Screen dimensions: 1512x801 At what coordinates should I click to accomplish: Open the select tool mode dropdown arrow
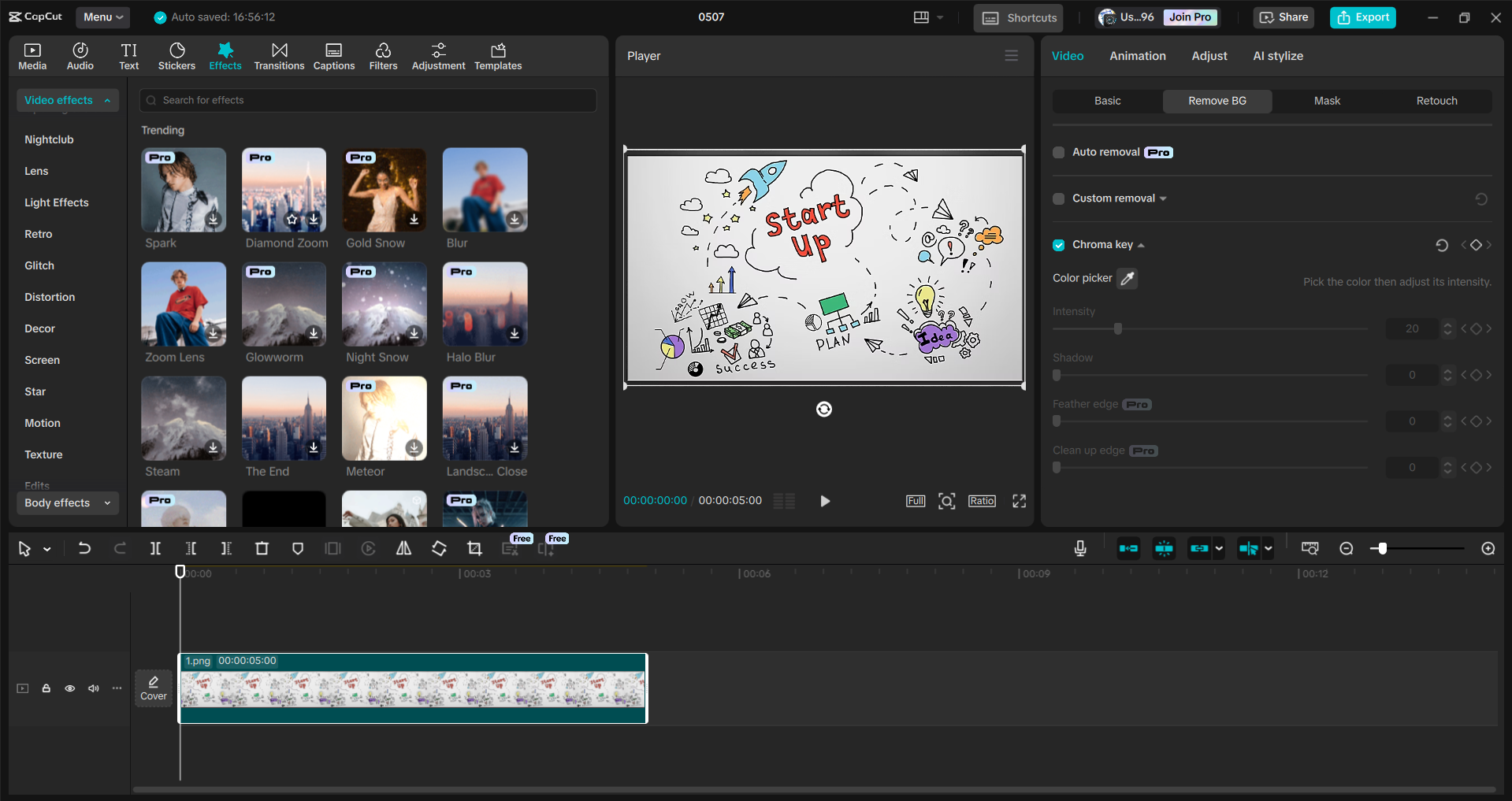[47, 549]
